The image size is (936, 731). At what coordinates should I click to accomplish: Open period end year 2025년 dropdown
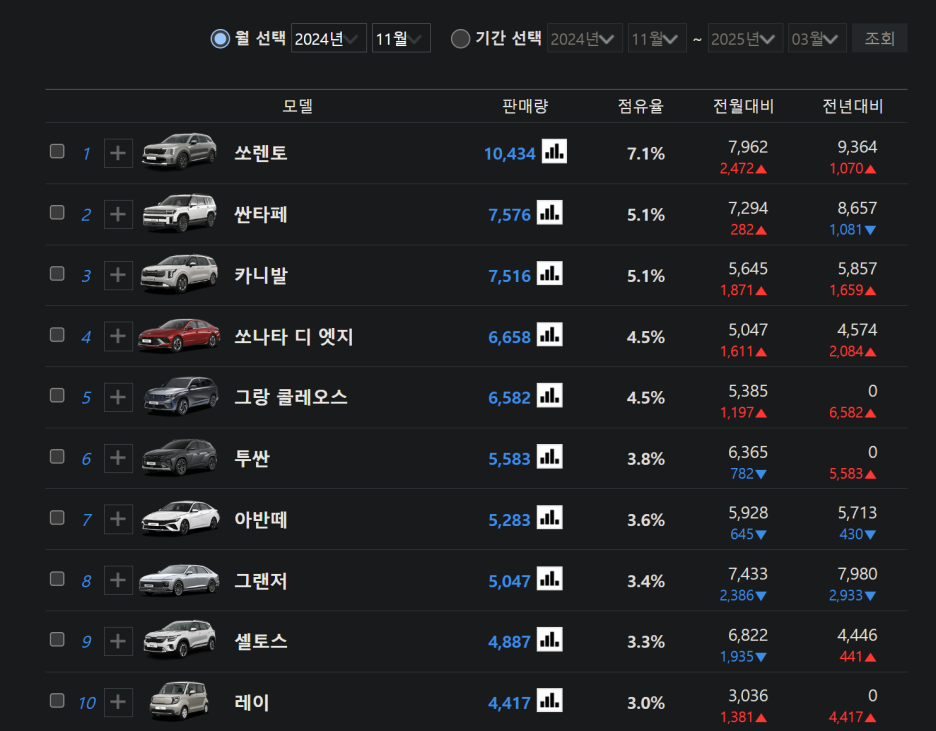click(746, 38)
